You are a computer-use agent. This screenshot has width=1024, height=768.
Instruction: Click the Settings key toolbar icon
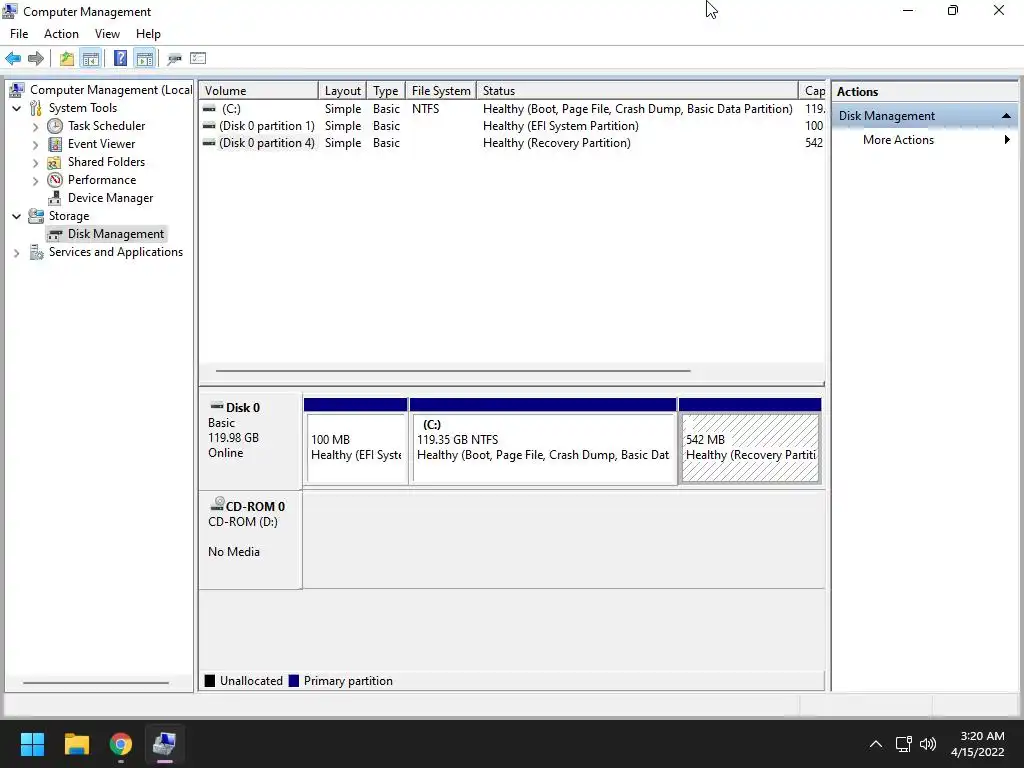[x=174, y=59]
